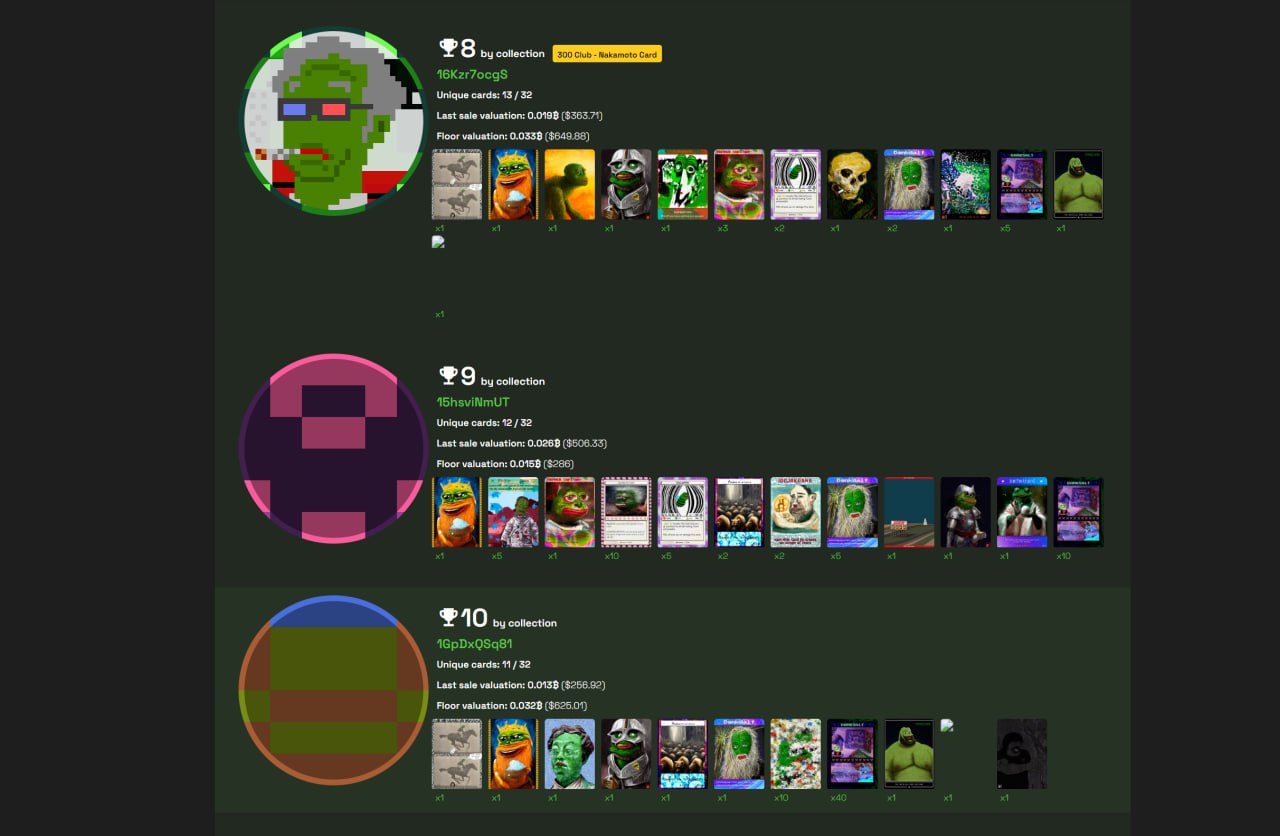The image size is (1280, 836).
Task: Open the dark teal landscape card in rank 9
Action: pyautogui.click(x=909, y=512)
